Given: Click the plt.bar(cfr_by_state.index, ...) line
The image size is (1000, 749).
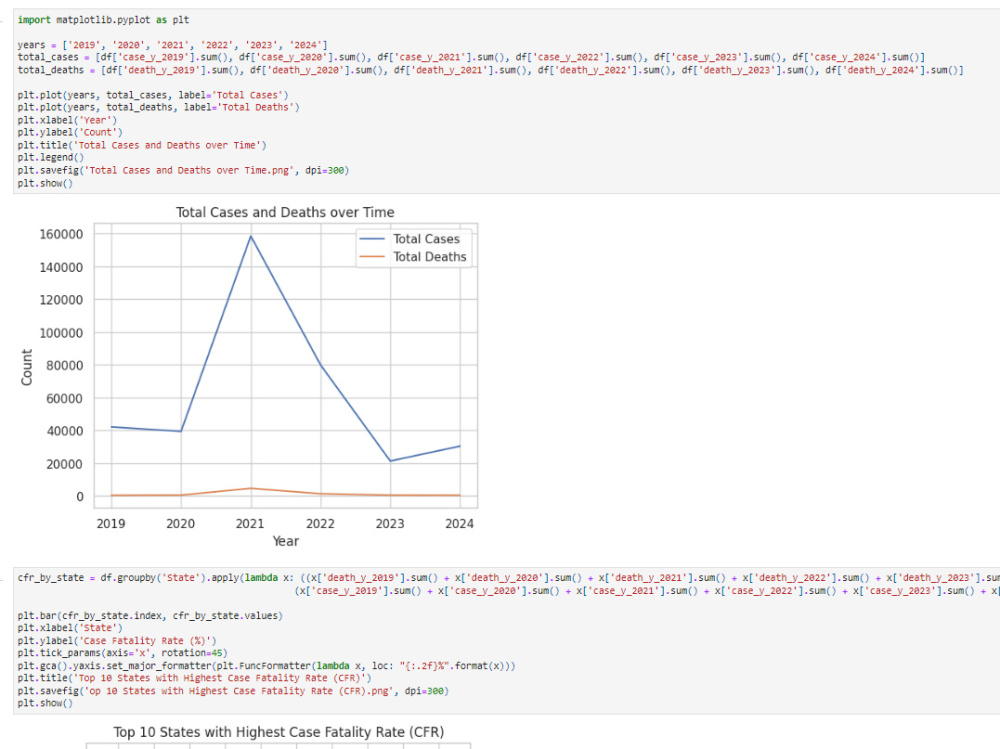Looking at the screenshot, I should pos(150,616).
